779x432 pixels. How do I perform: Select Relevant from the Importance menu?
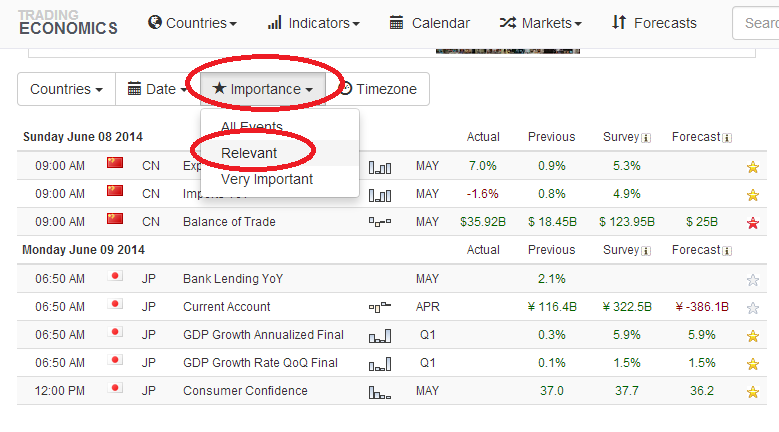pyautogui.click(x=249, y=153)
